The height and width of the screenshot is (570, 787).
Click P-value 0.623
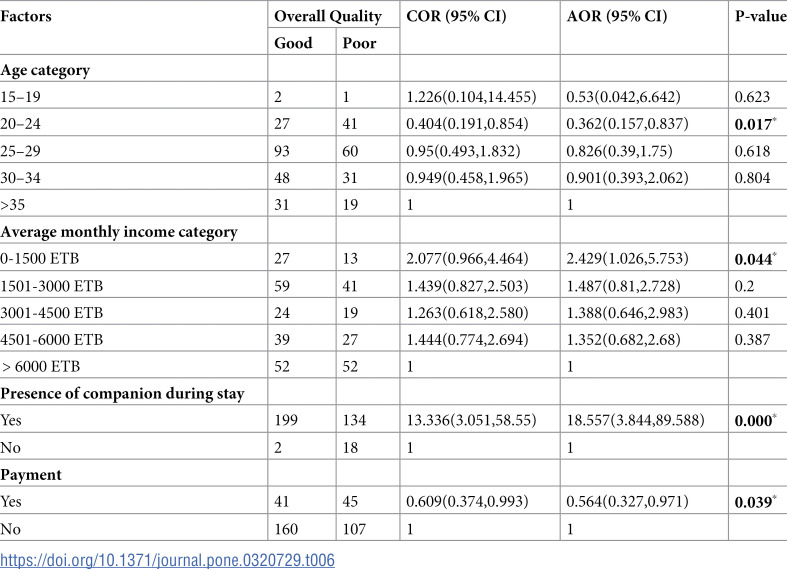752,97
